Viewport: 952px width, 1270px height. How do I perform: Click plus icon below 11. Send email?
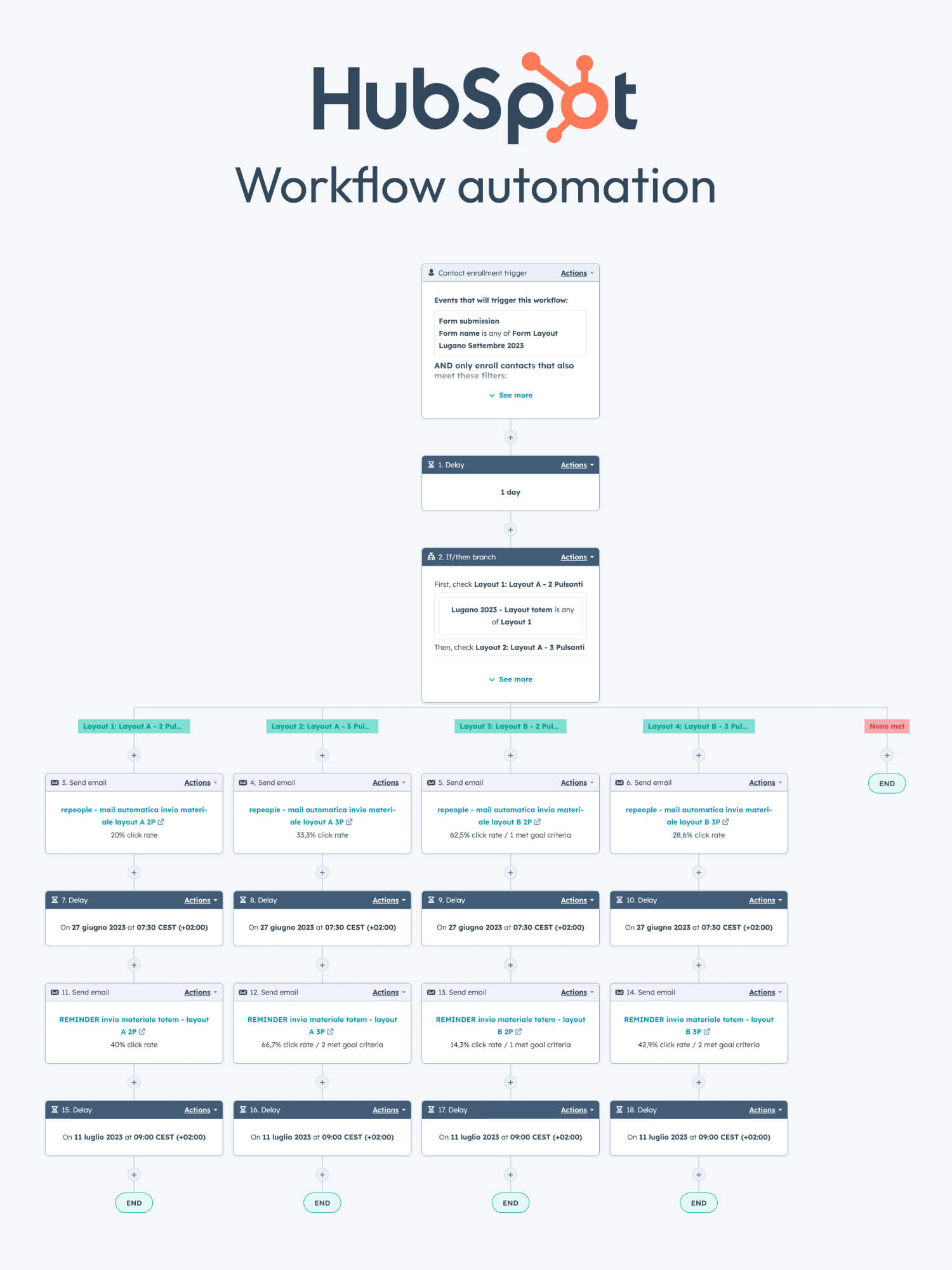pyautogui.click(x=134, y=1082)
